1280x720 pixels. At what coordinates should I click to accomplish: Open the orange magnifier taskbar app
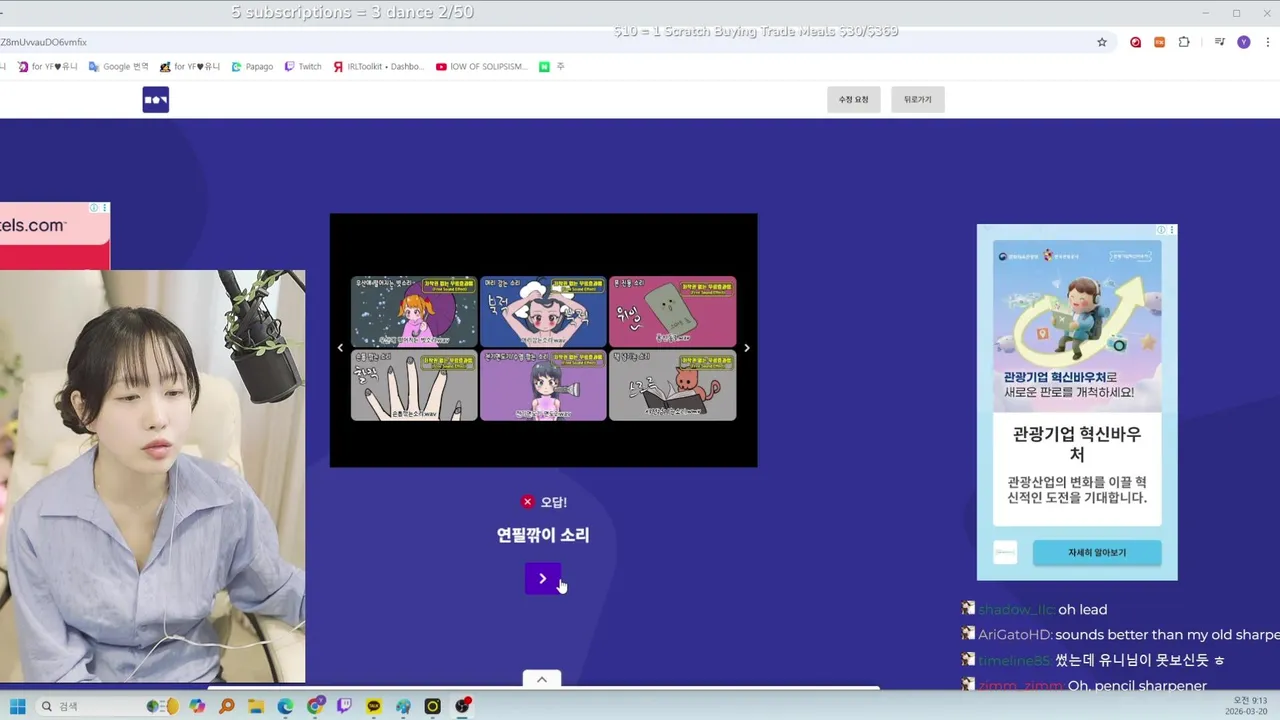coord(227,707)
